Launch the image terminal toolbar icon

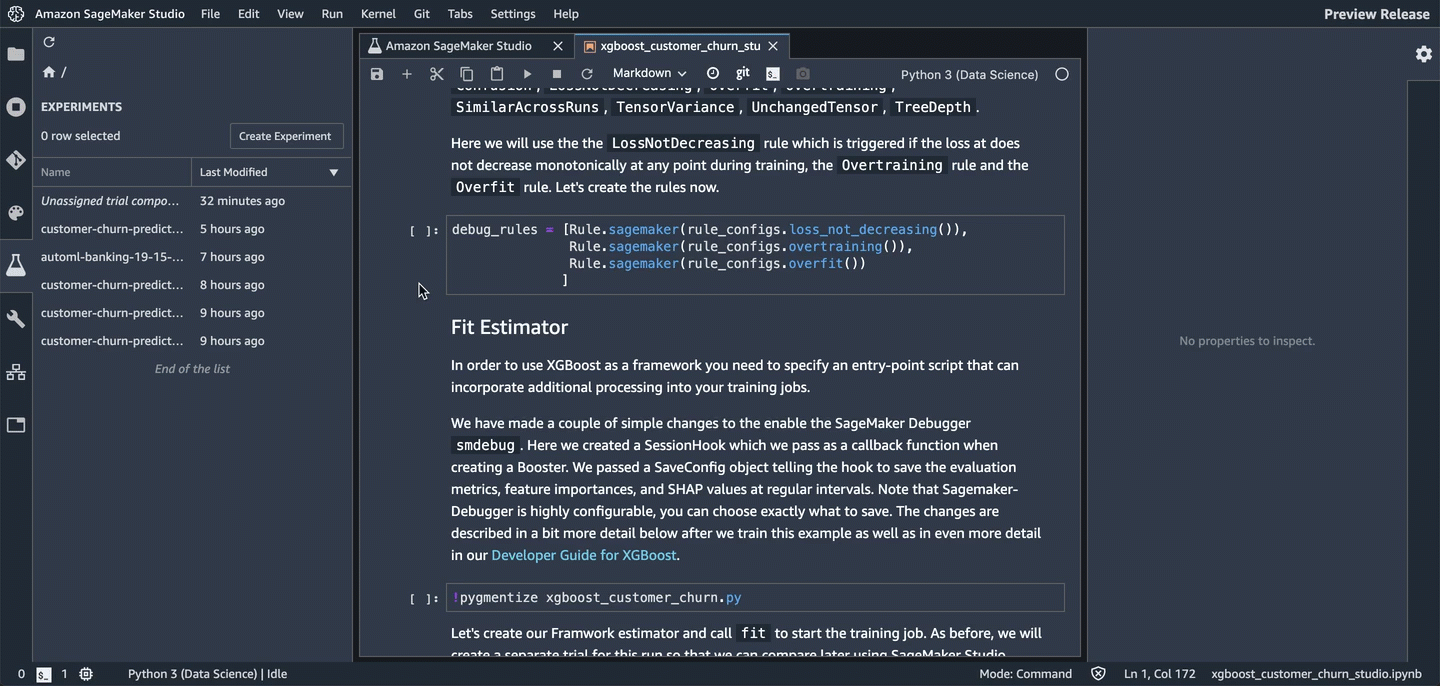point(773,73)
